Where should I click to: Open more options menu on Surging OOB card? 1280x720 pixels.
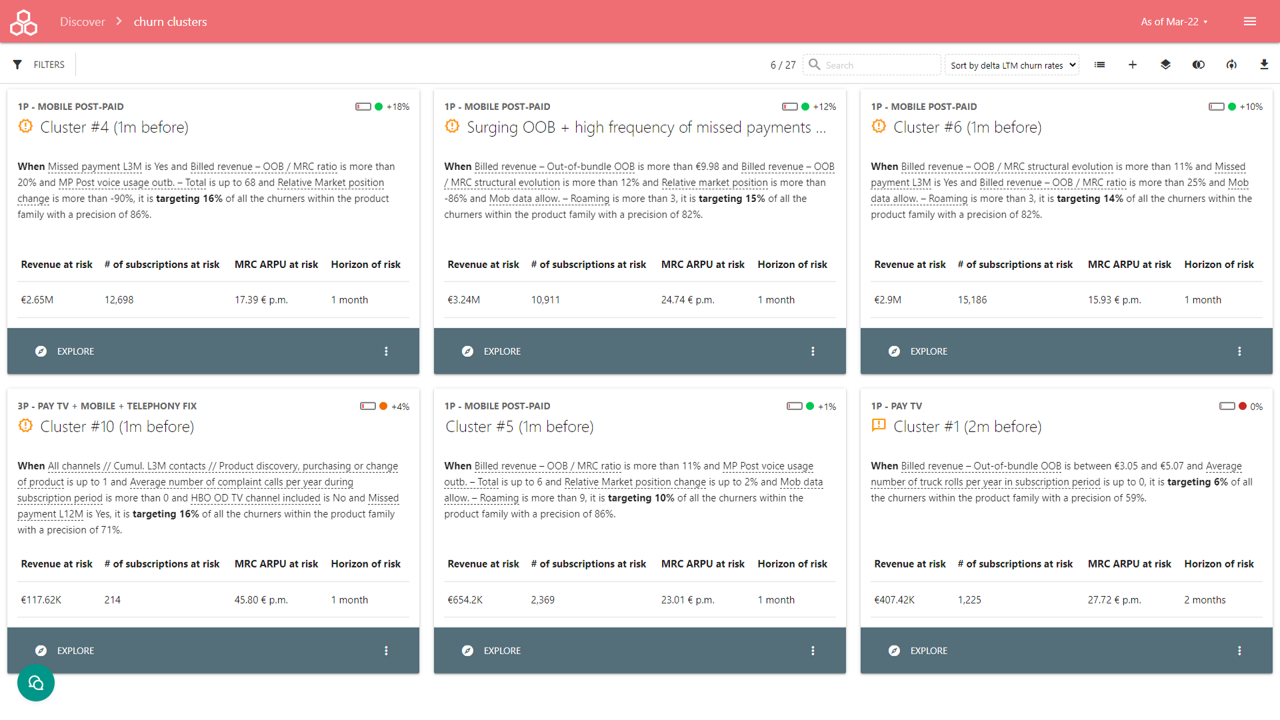click(x=813, y=351)
